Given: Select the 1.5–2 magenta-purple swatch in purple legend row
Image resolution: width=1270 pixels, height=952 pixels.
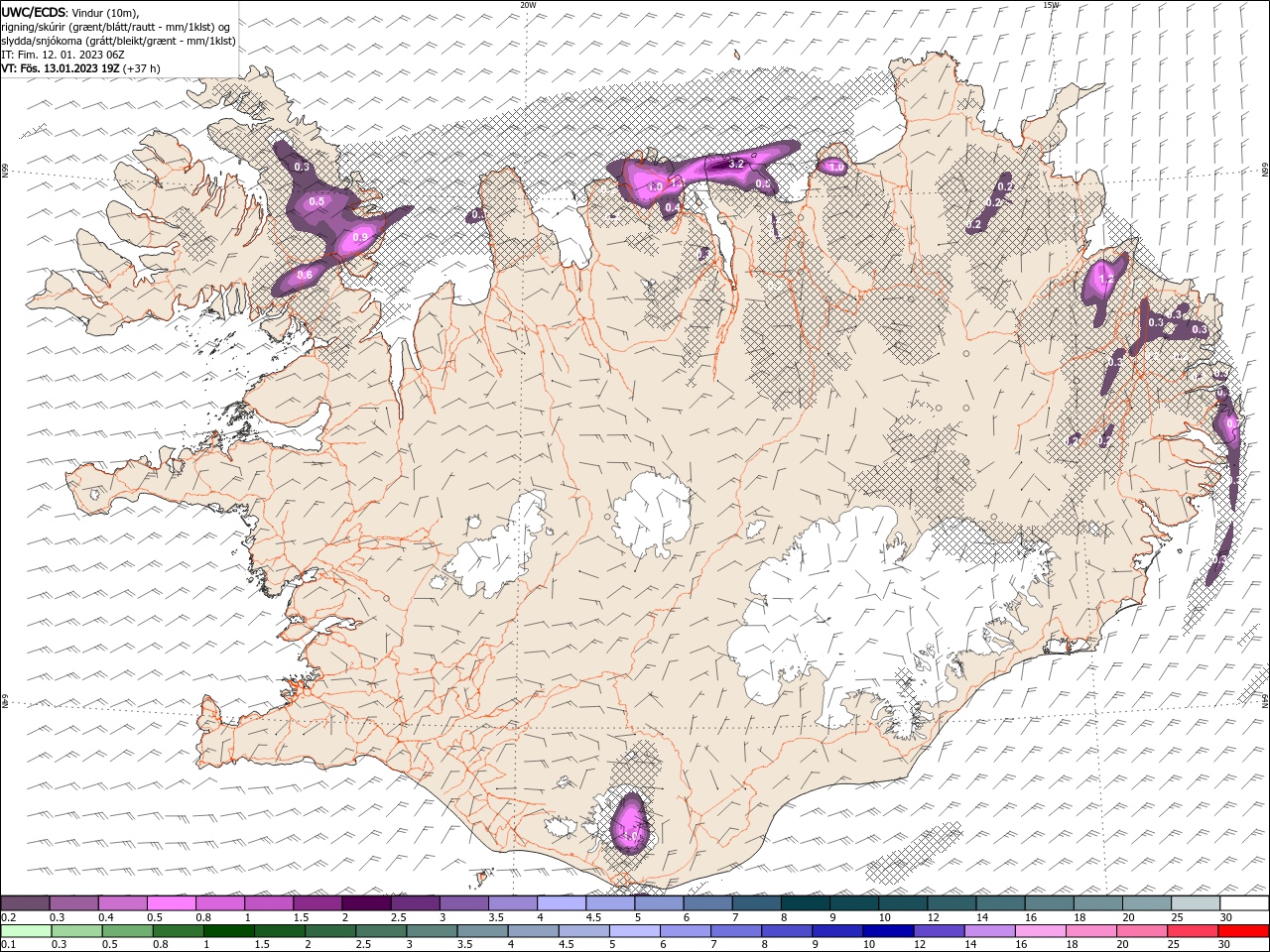Looking at the screenshot, I should click(317, 903).
